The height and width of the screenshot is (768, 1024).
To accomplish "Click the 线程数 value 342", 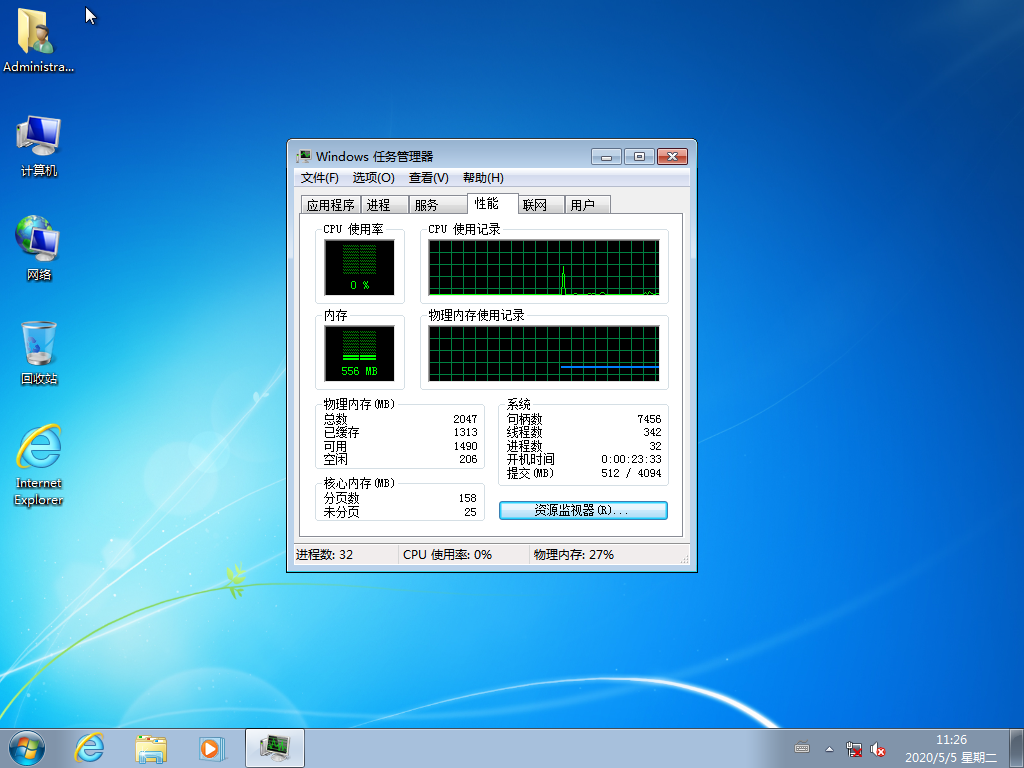I will tap(652, 432).
